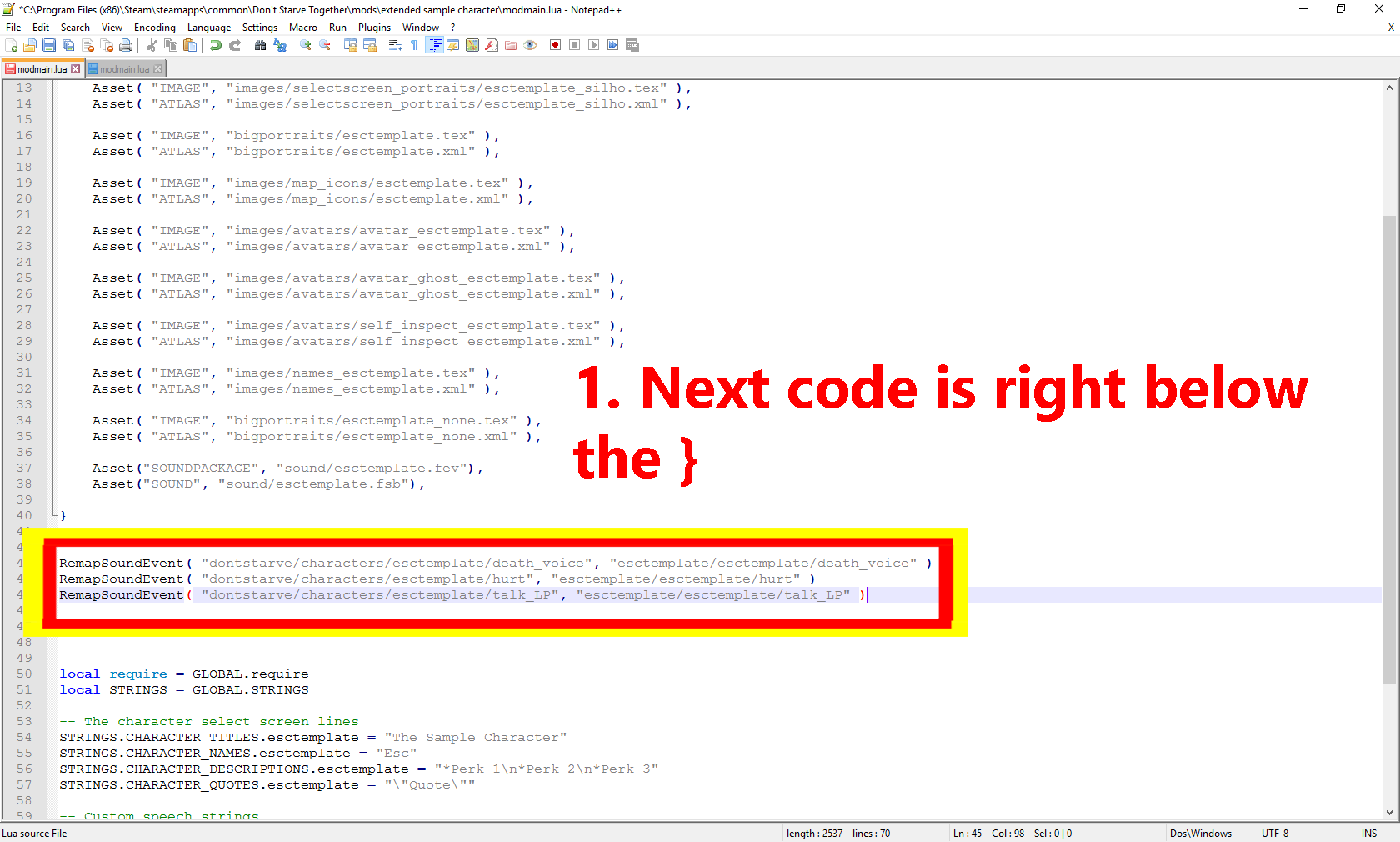Click the Open file toolbar icon
The width and height of the screenshot is (1400, 842).
30,45
